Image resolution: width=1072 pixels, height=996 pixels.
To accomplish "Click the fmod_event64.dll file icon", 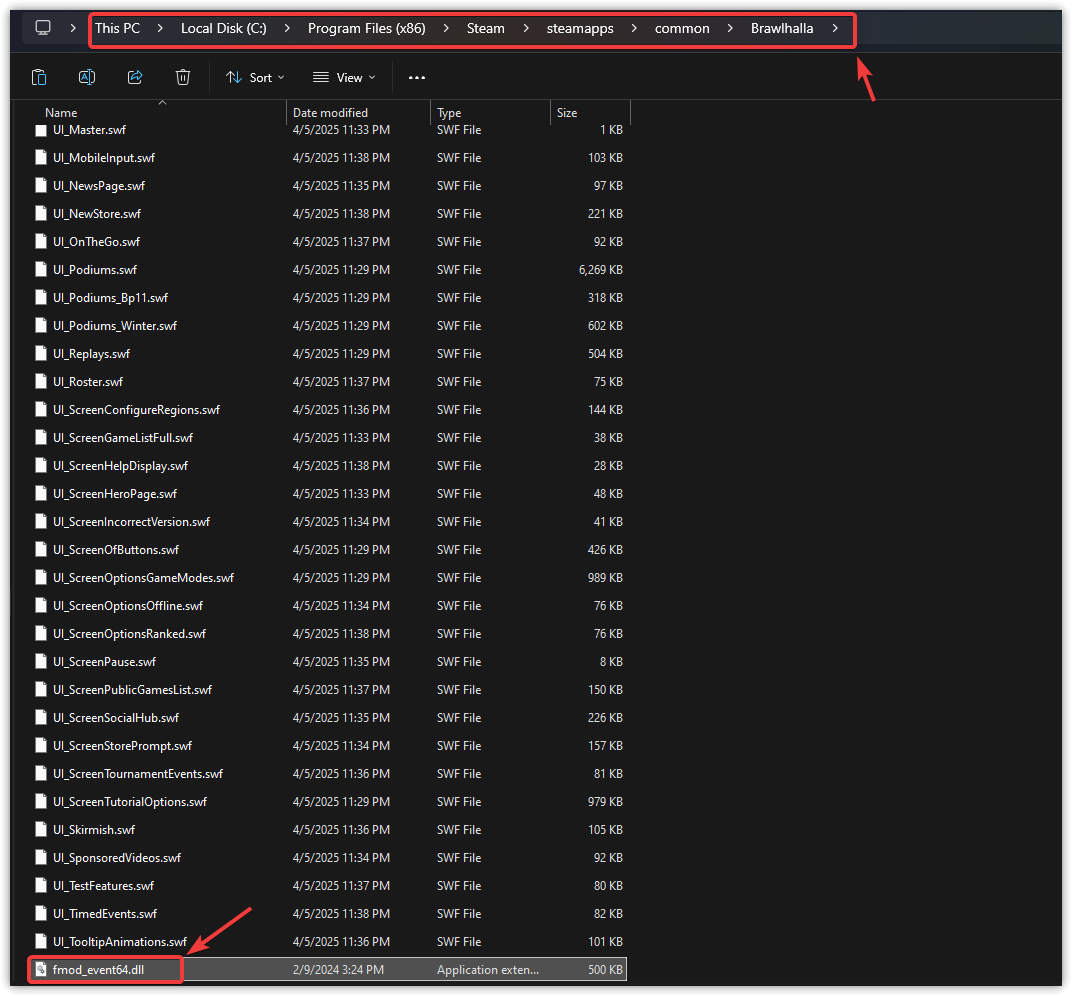I will pyautogui.click(x=41, y=969).
